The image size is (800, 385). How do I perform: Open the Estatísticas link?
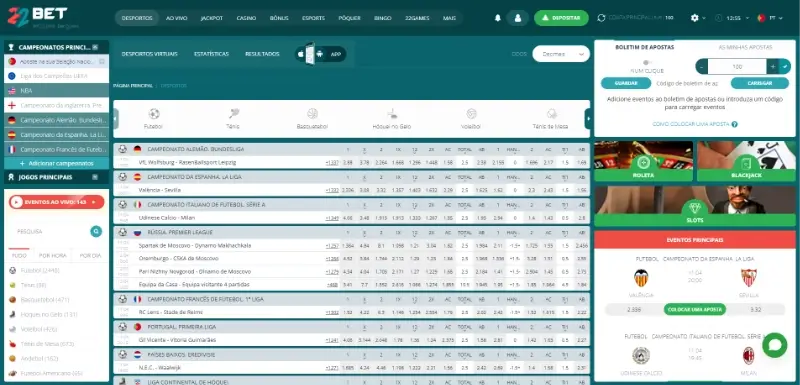211,54
